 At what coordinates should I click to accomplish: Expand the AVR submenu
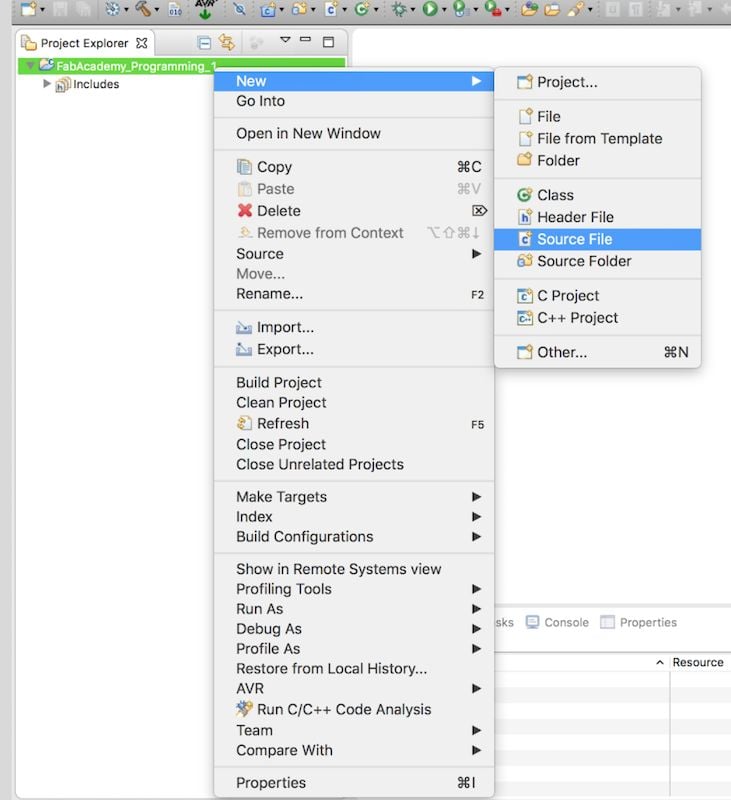point(354,688)
